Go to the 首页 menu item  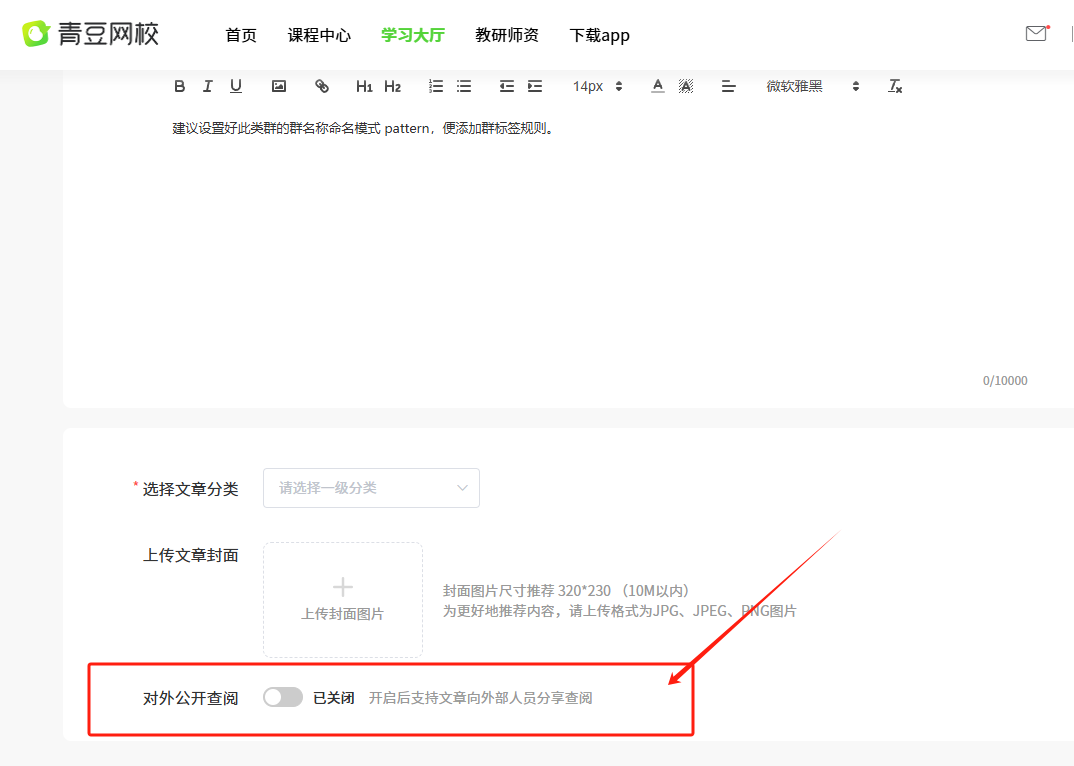(241, 35)
